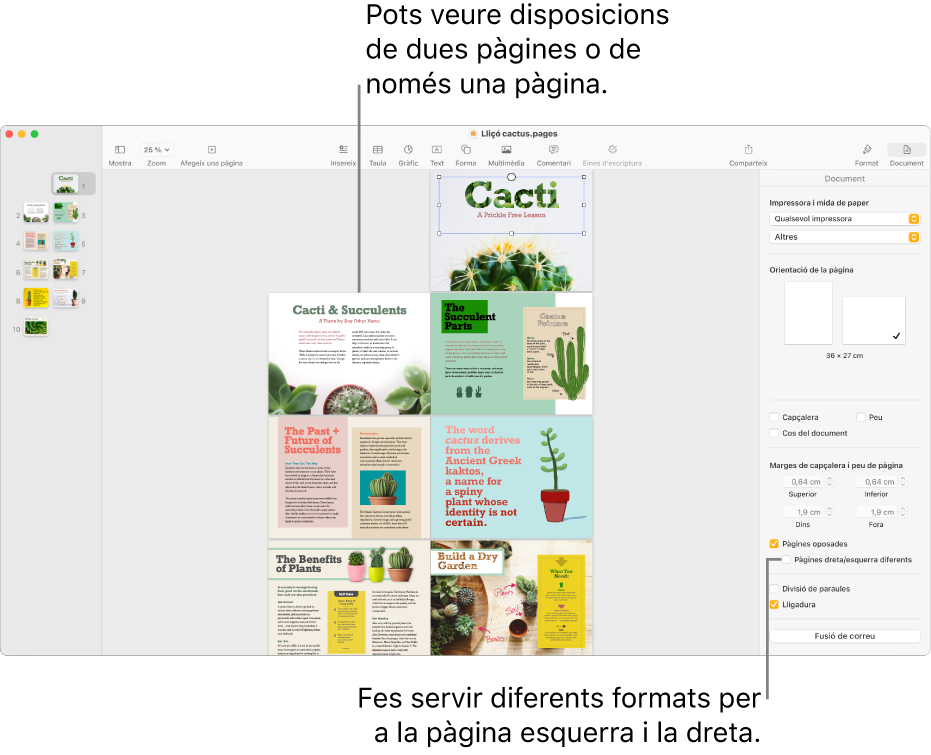
Task: Open the Mostra view menu icon
Action: point(120,150)
